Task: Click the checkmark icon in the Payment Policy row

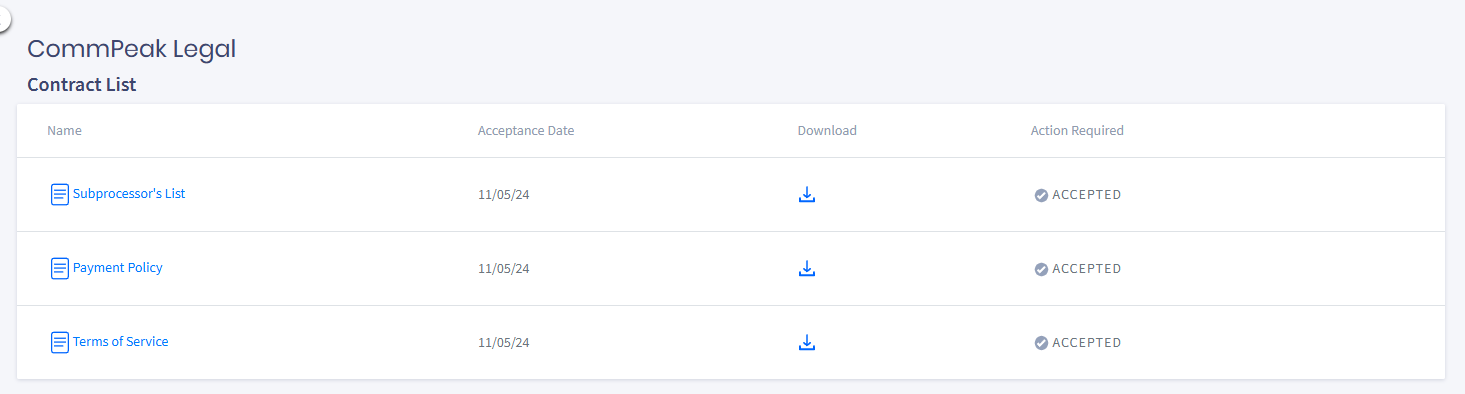Action: tap(1041, 269)
